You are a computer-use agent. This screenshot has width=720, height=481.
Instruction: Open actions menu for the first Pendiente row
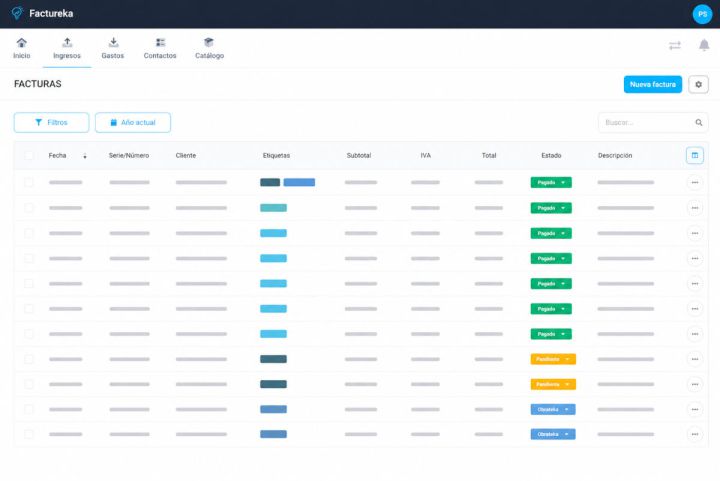pos(695,359)
